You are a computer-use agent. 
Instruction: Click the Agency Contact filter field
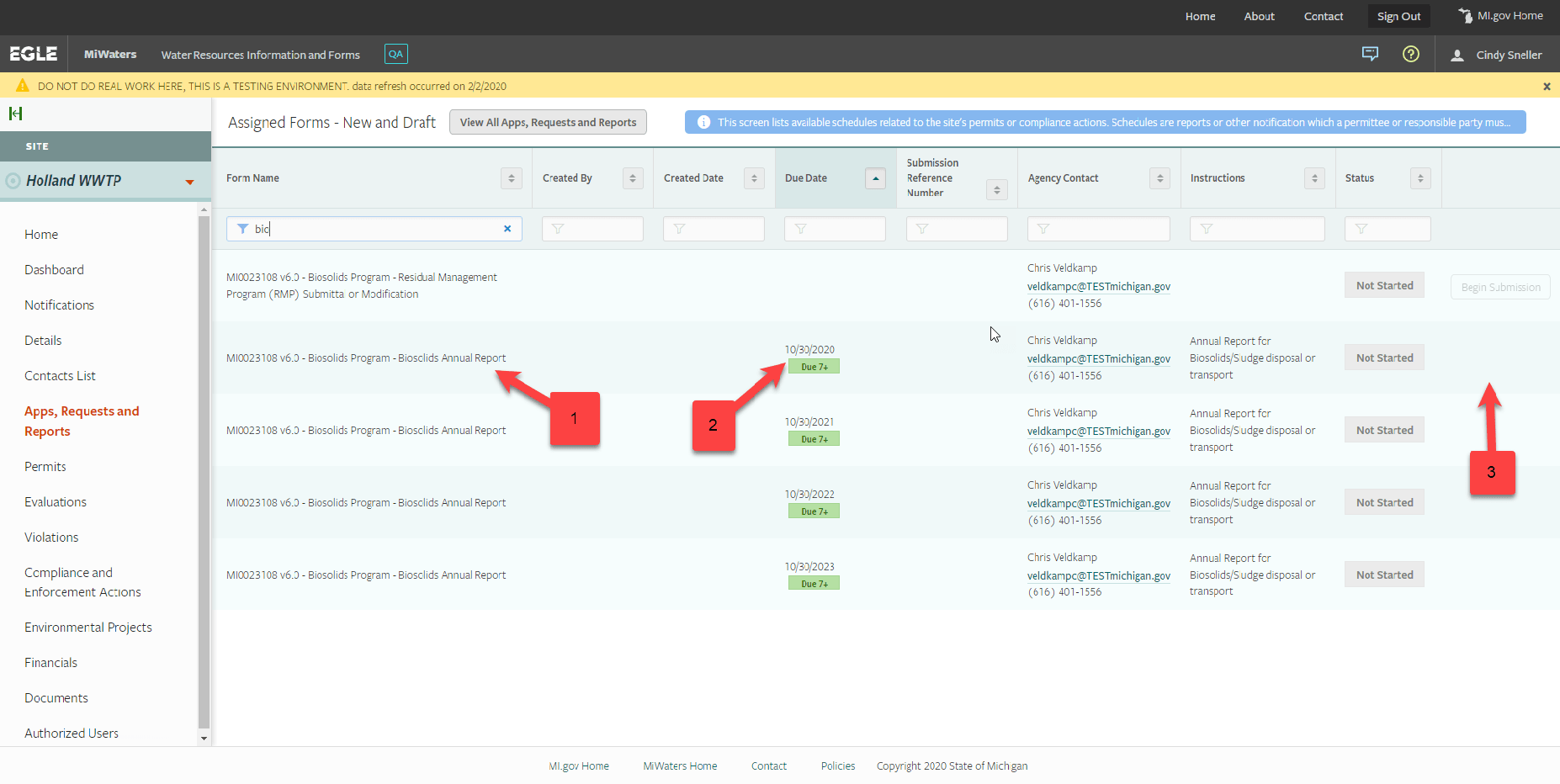click(x=1099, y=229)
